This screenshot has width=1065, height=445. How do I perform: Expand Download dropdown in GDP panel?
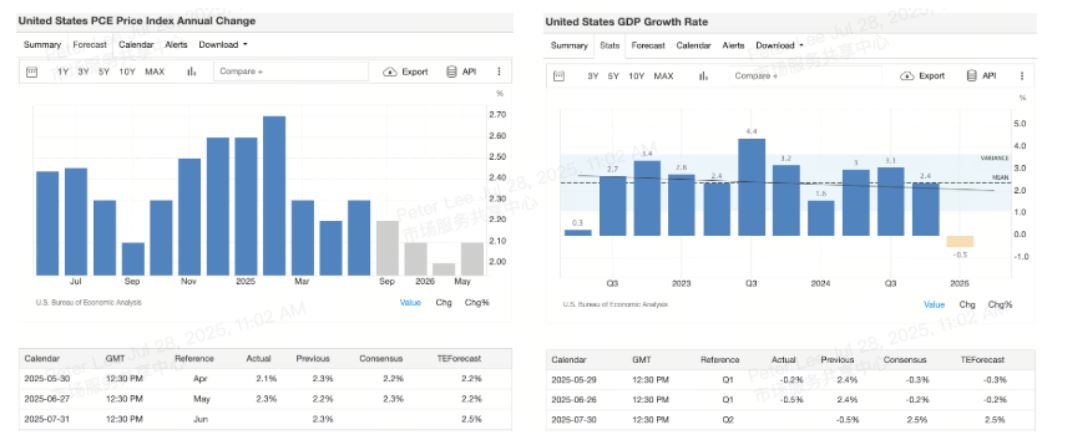(780, 45)
